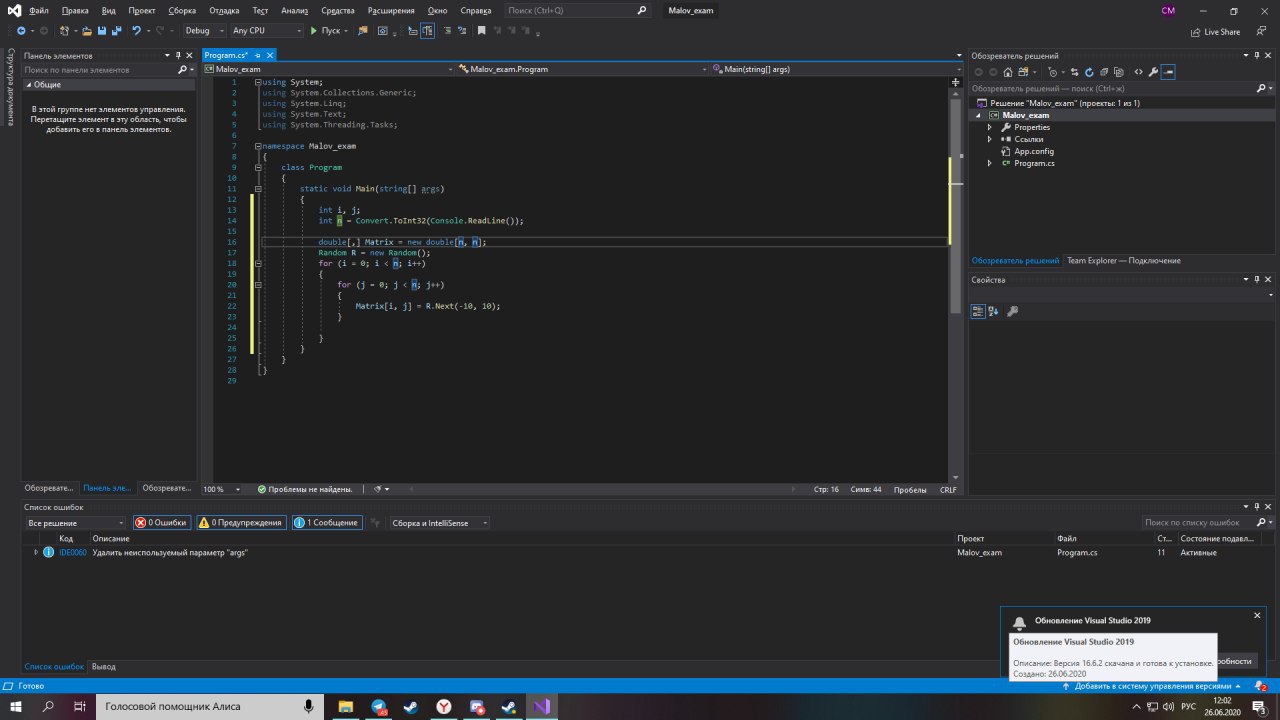Open the Отладка menu
The height and width of the screenshot is (720, 1280).
(224, 10)
